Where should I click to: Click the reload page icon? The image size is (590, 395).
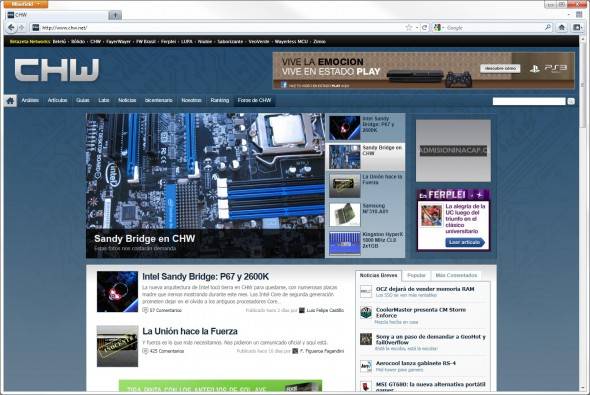(424, 27)
